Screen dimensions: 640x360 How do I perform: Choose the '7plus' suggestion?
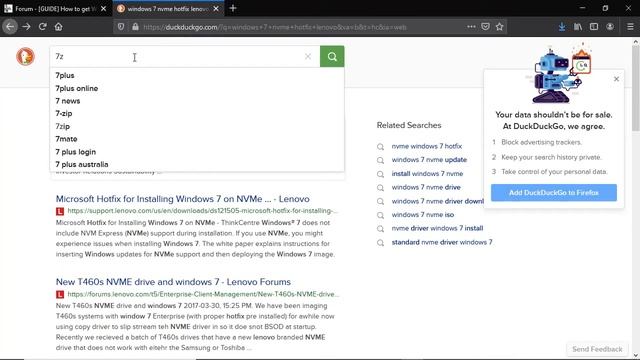65,76
